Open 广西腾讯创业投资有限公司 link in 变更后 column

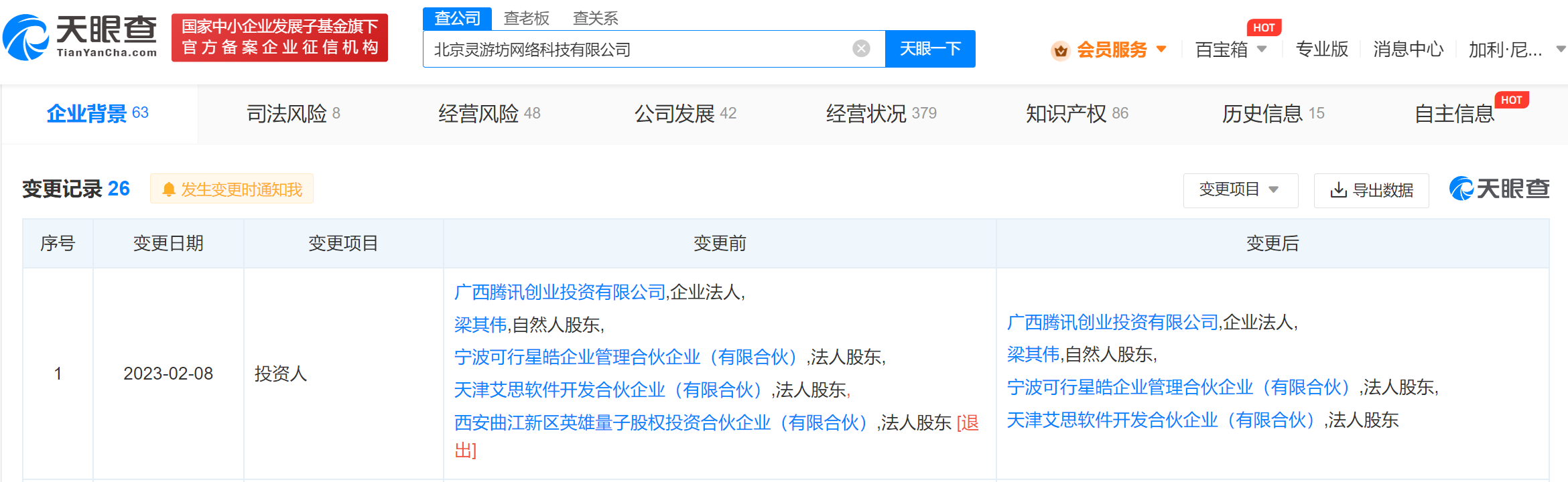pyautogui.click(x=1112, y=322)
